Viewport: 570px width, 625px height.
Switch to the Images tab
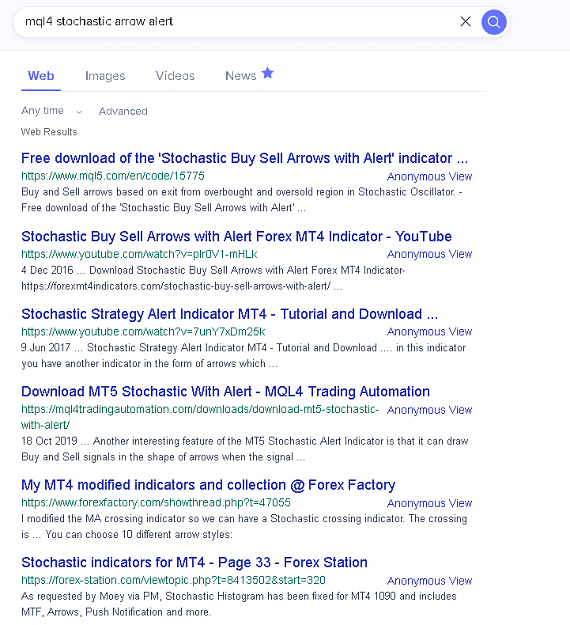[x=105, y=76]
